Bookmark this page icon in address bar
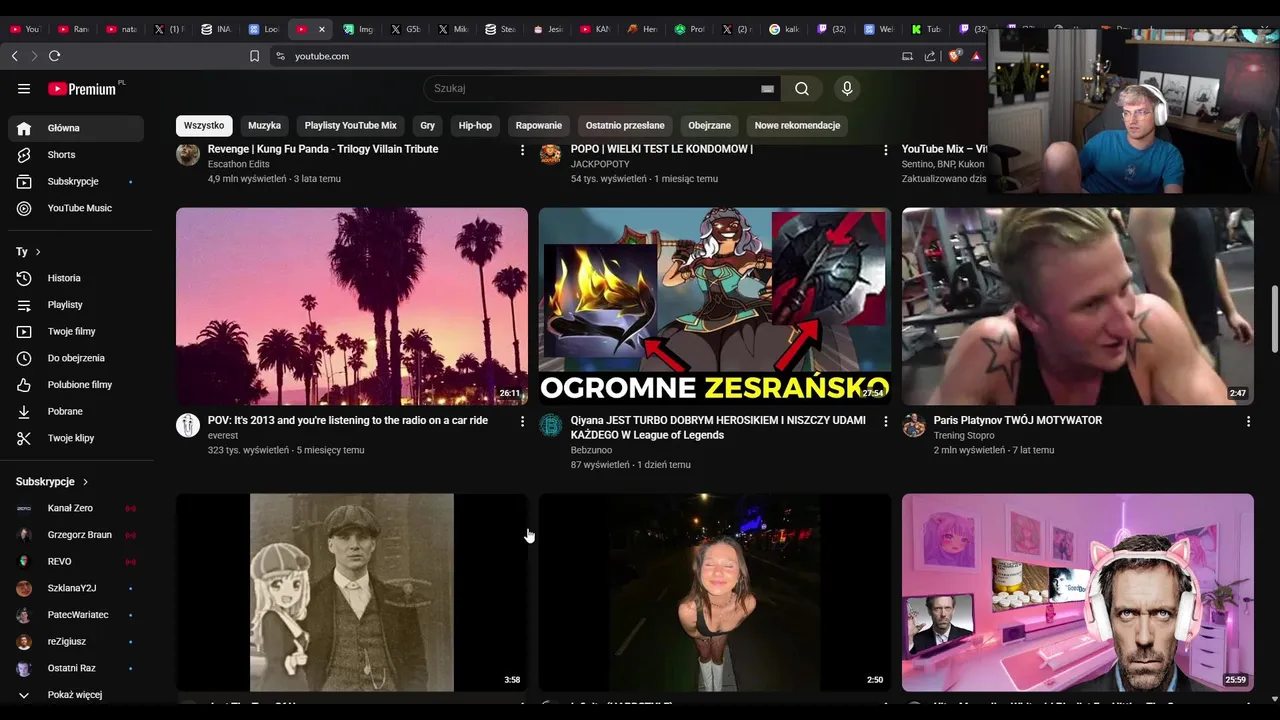 [x=254, y=56]
